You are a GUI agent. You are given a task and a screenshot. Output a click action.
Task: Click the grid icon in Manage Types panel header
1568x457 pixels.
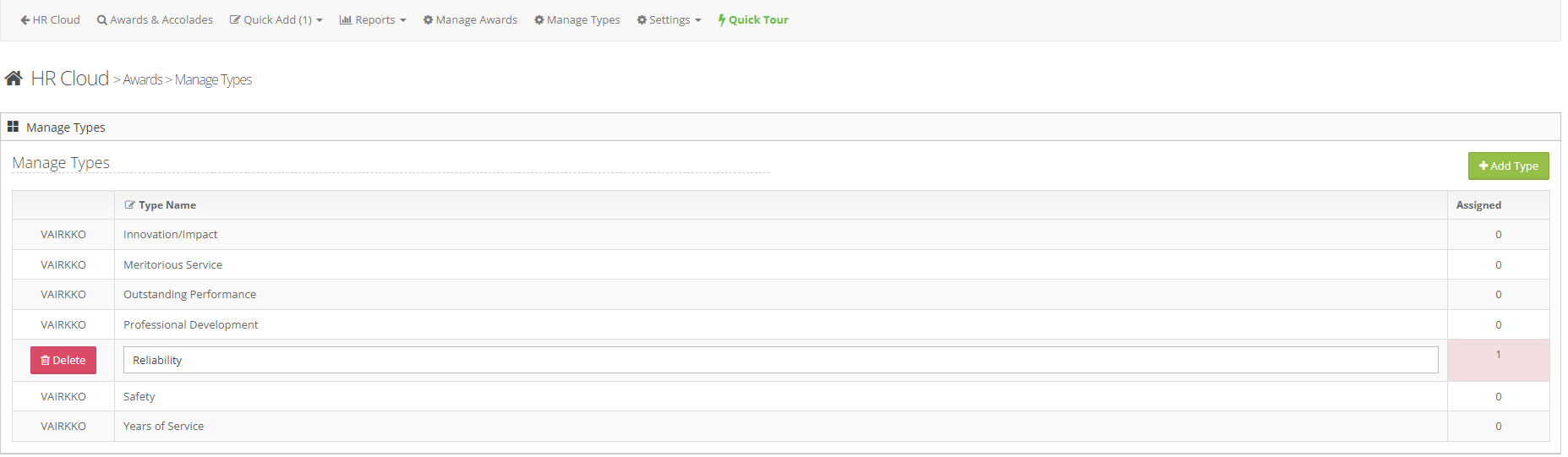click(x=13, y=127)
